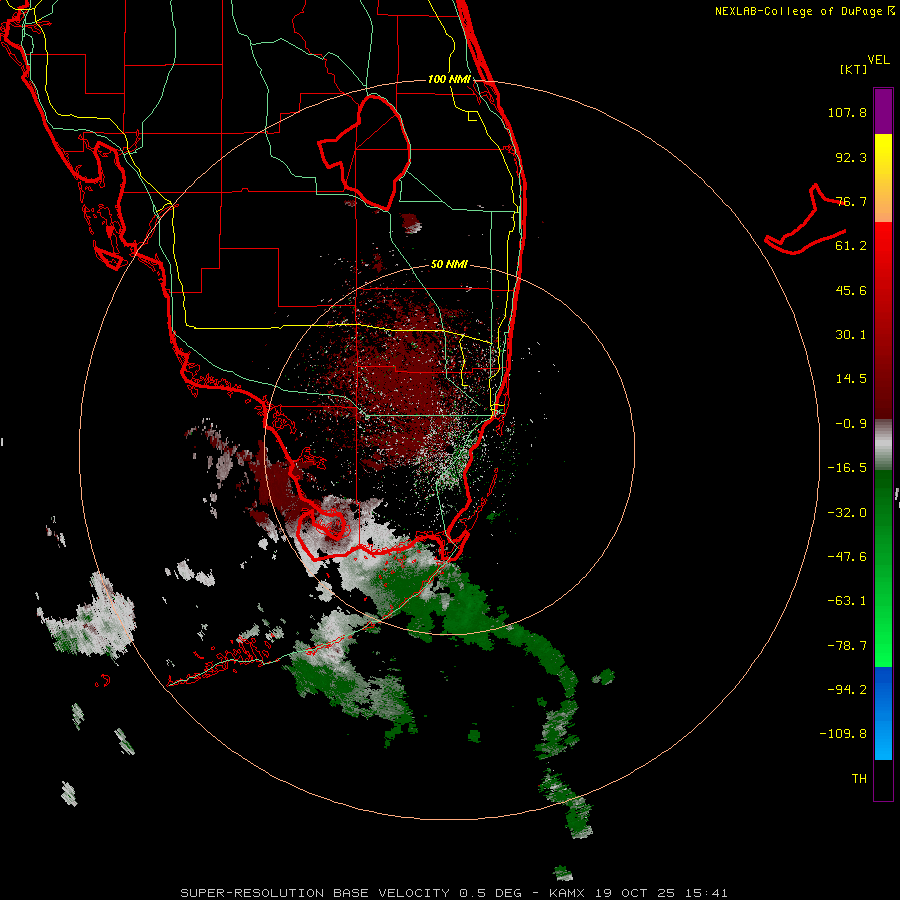The image size is (900, 900).
Task: Select the -109.8 value on velocity scale
Action: [843, 734]
